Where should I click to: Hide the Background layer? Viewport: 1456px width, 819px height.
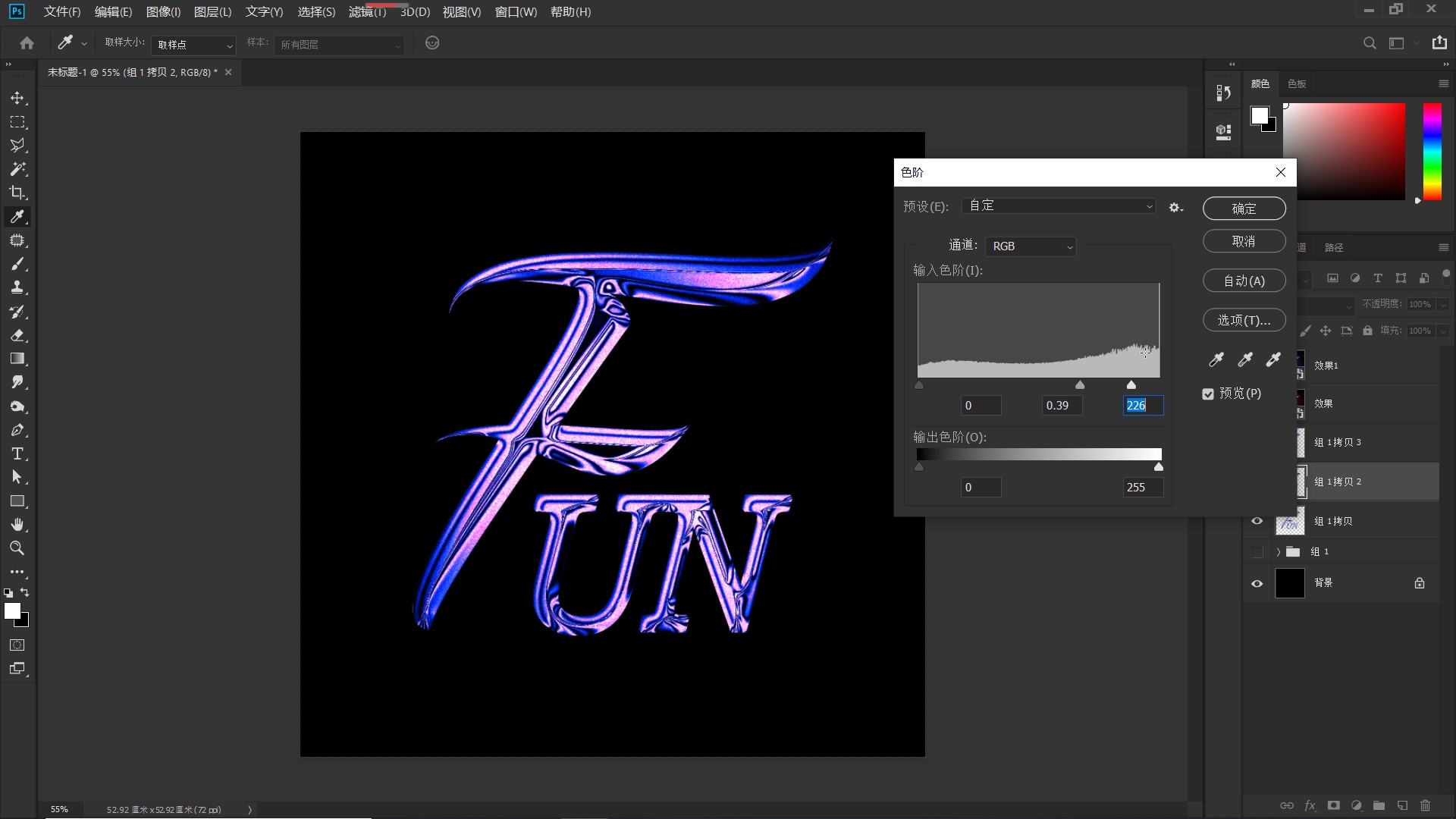pyautogui.click(x=1257, y=583)
